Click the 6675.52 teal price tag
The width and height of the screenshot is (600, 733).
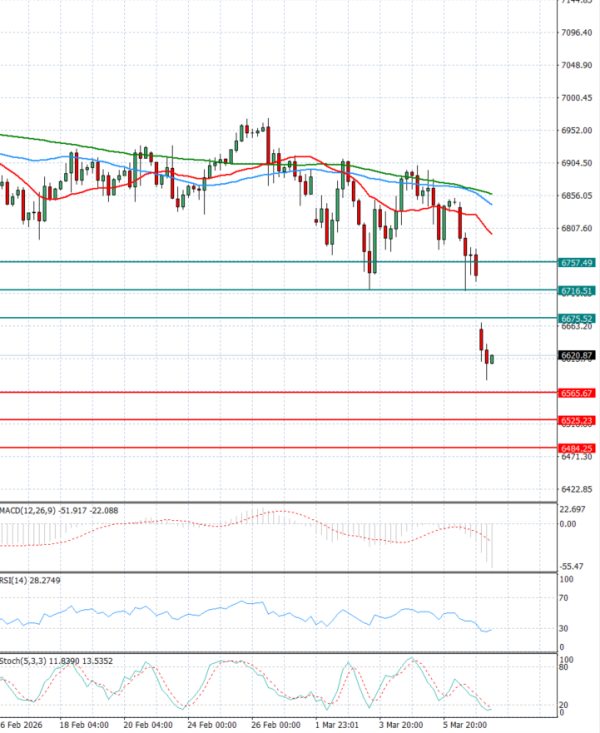coord(578,318)
